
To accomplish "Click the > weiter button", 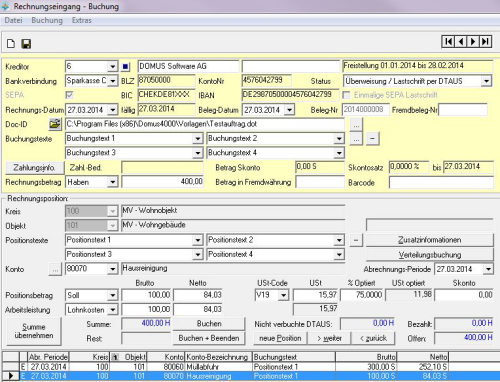I will (329, 338).
